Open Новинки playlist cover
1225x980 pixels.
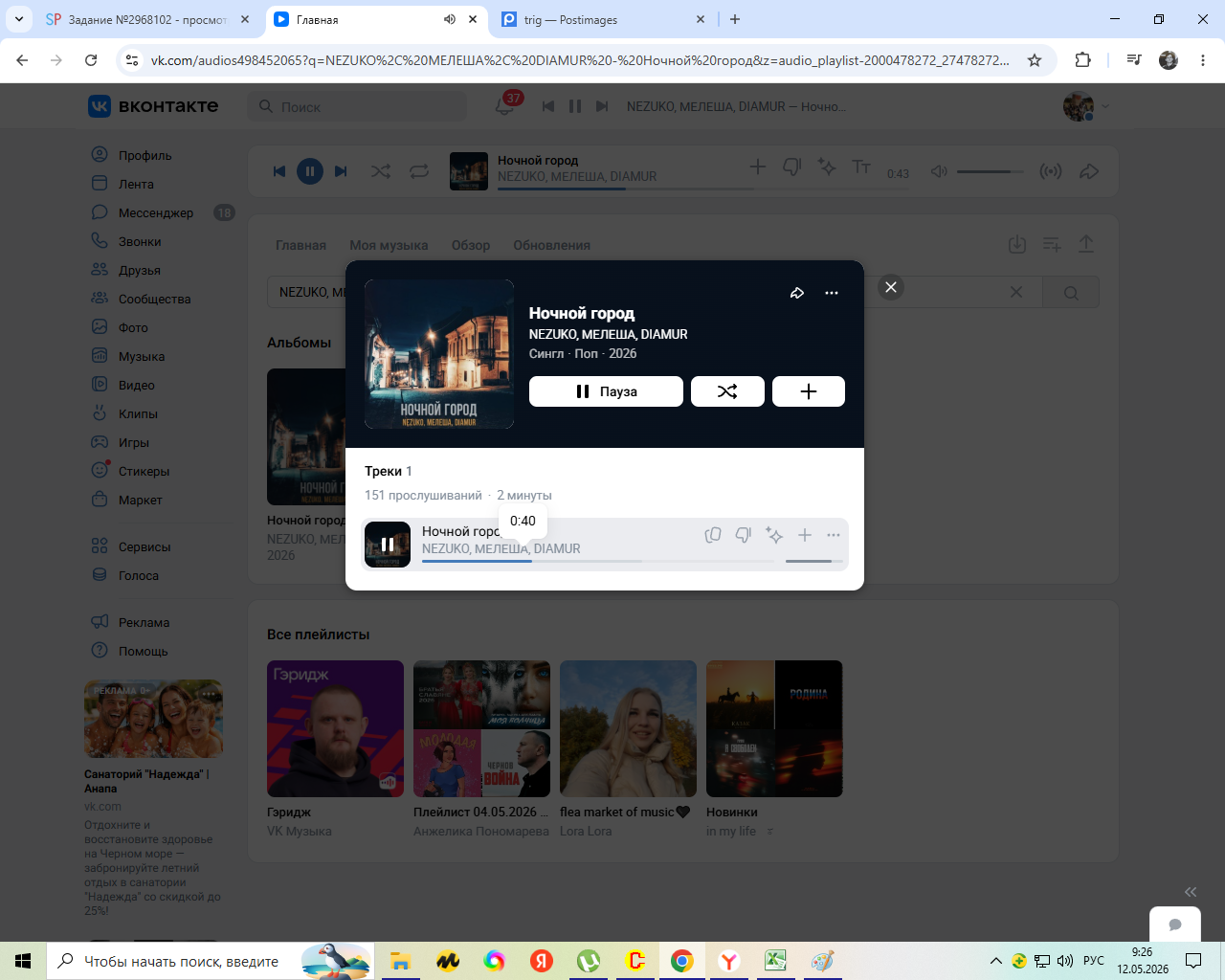click(x=774, y=728)
